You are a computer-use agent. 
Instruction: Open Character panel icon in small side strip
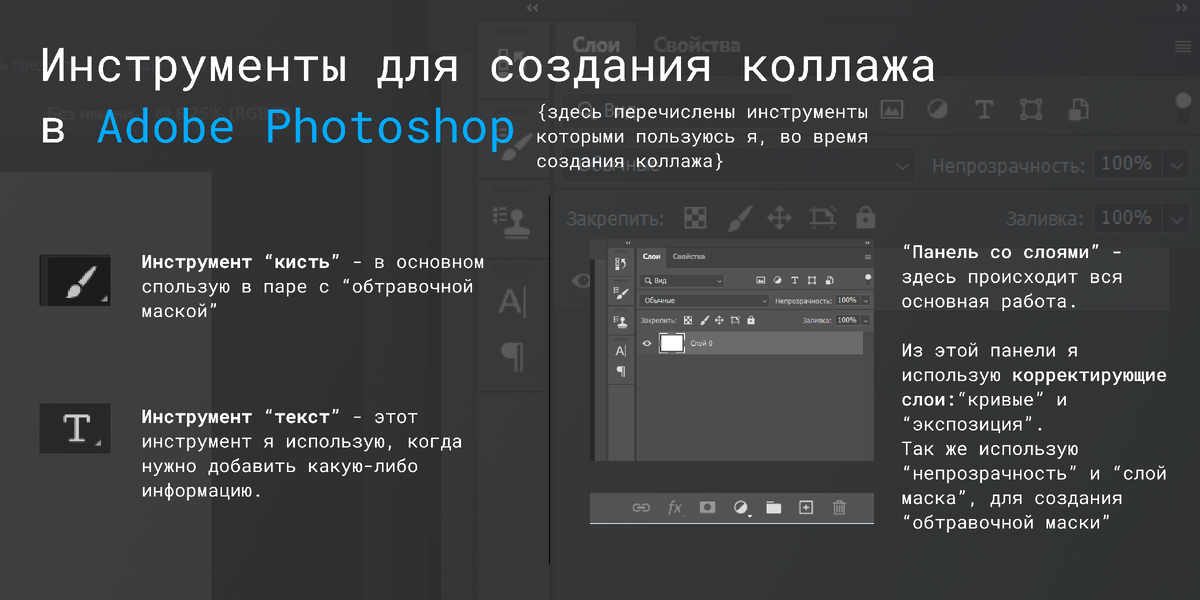click(x=620, y=351)
